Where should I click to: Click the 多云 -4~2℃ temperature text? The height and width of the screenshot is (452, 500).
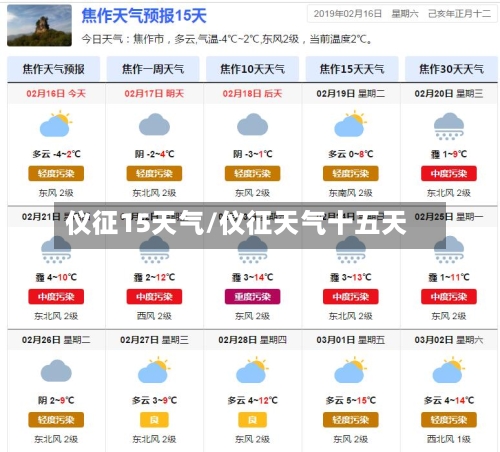tap(56, 154)
